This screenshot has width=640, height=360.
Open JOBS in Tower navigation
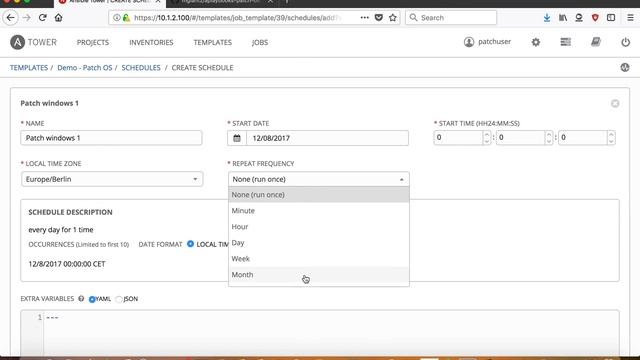260,42
